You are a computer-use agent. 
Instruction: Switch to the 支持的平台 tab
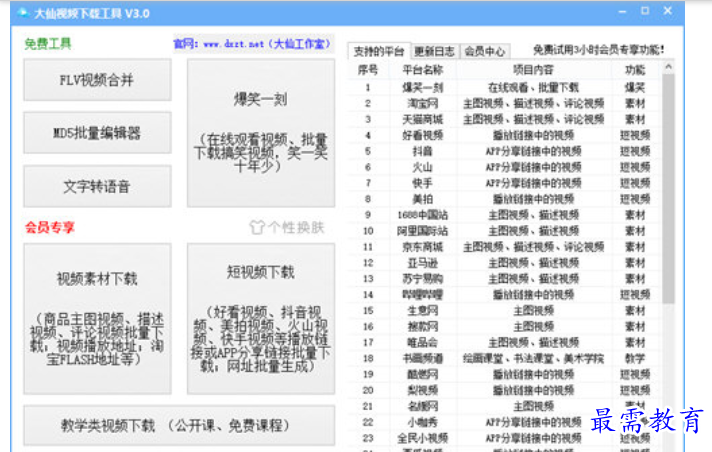coord(379,51)
